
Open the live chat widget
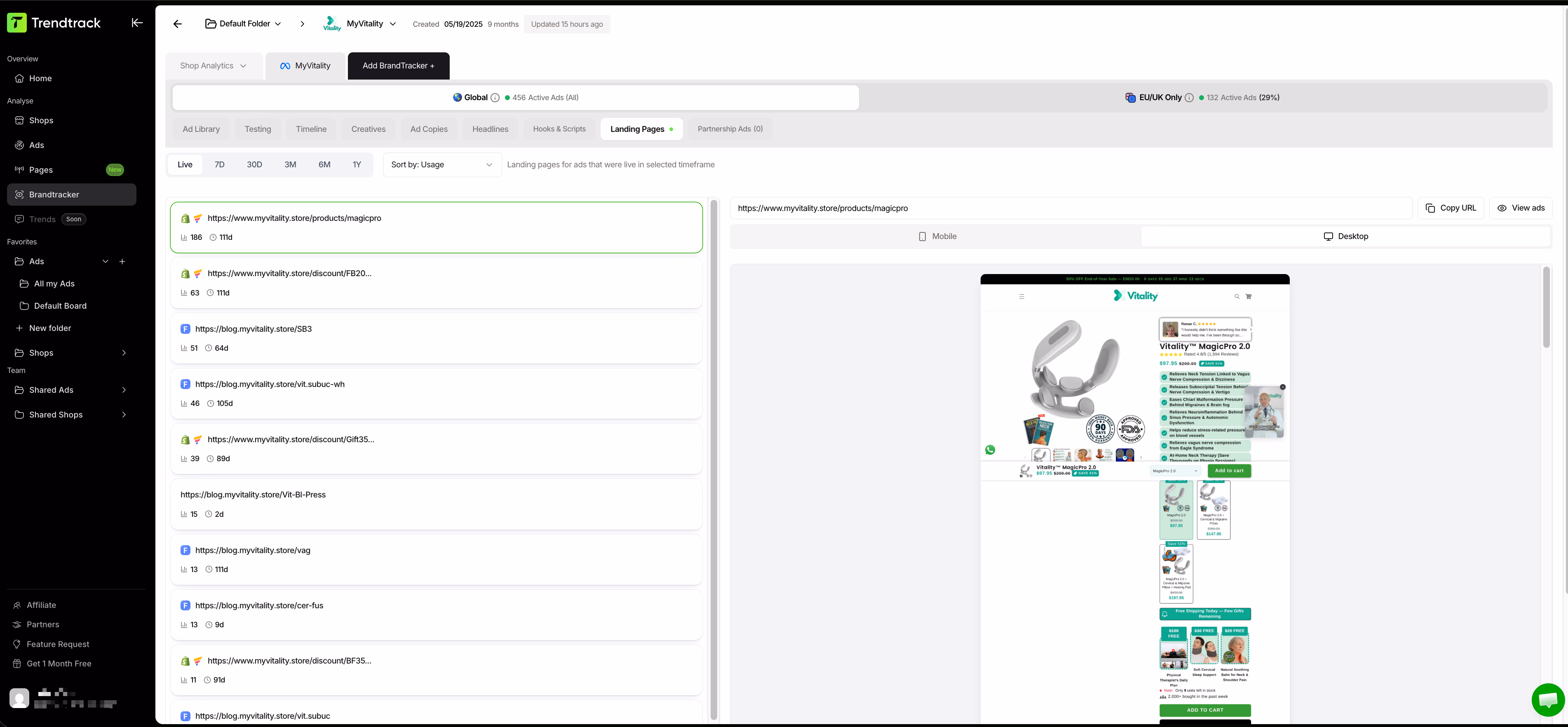[x=1547, y=699]
